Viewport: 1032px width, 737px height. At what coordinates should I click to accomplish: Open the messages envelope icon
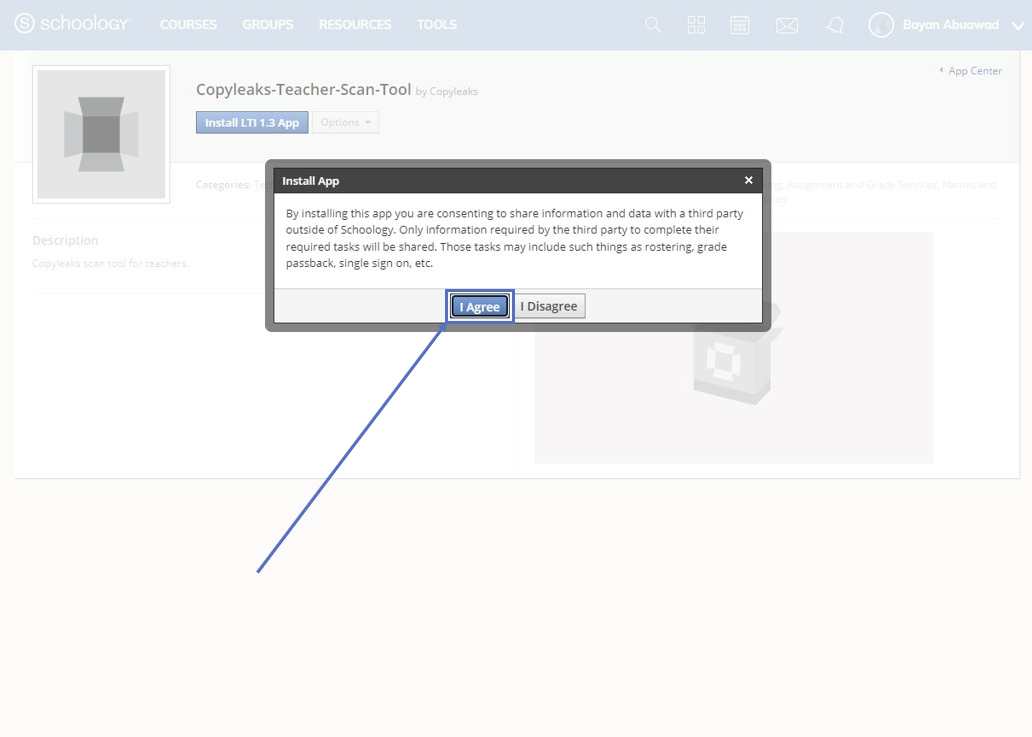tap(787, 26)
